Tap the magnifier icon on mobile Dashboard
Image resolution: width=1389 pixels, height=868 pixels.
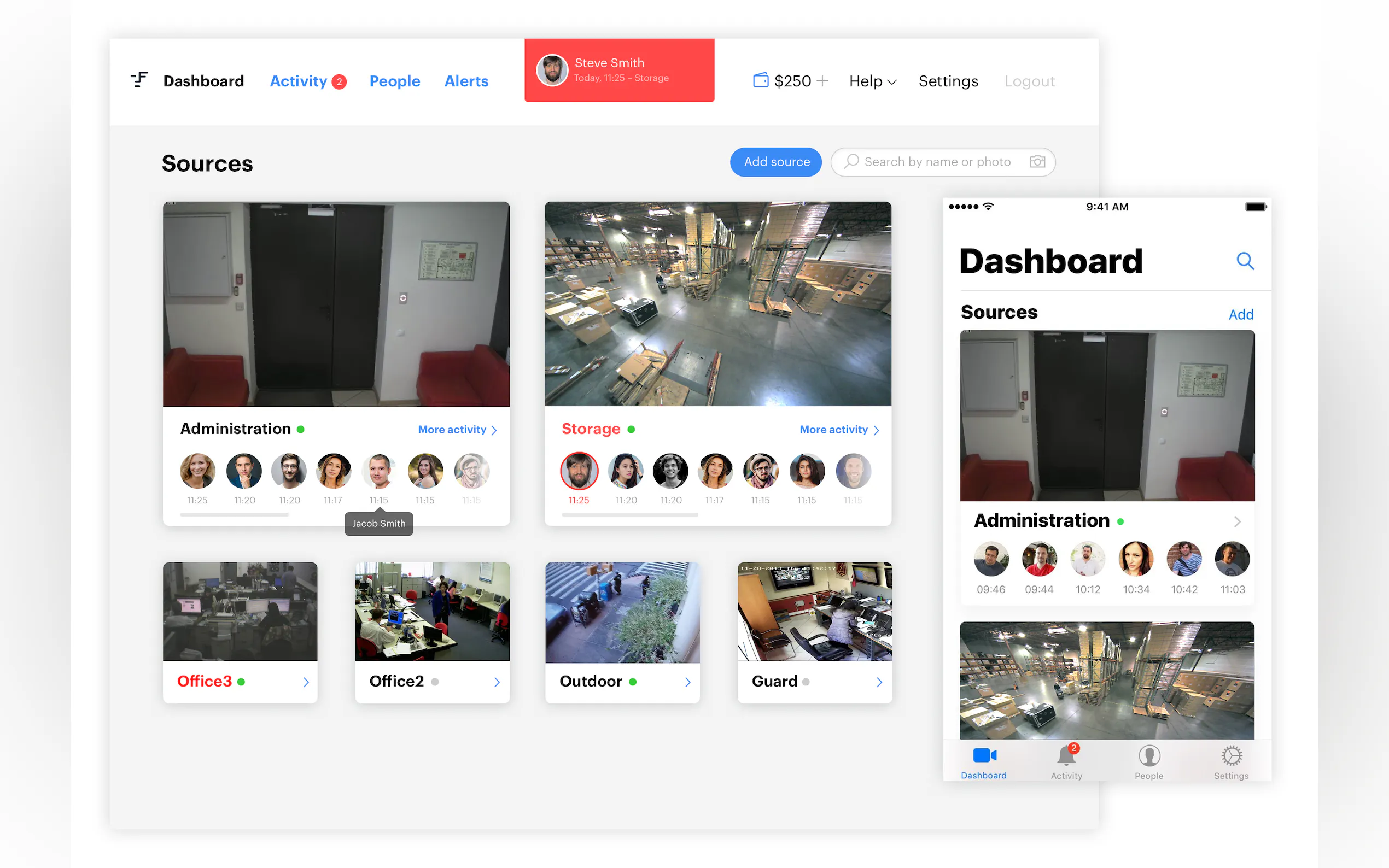pos(1244,261)
